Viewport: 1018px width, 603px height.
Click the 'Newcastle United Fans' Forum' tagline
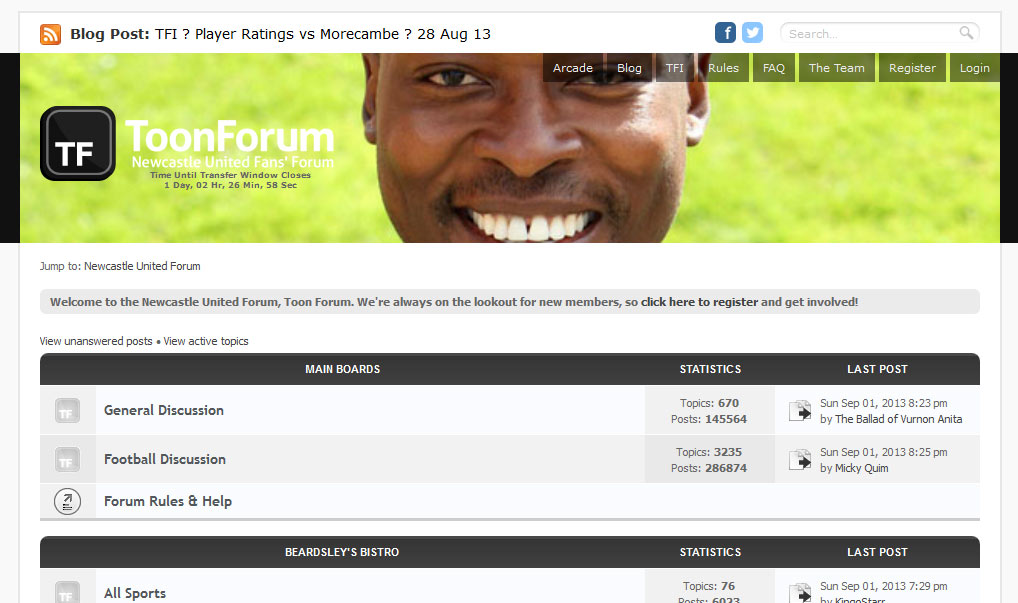coord(232,162)
